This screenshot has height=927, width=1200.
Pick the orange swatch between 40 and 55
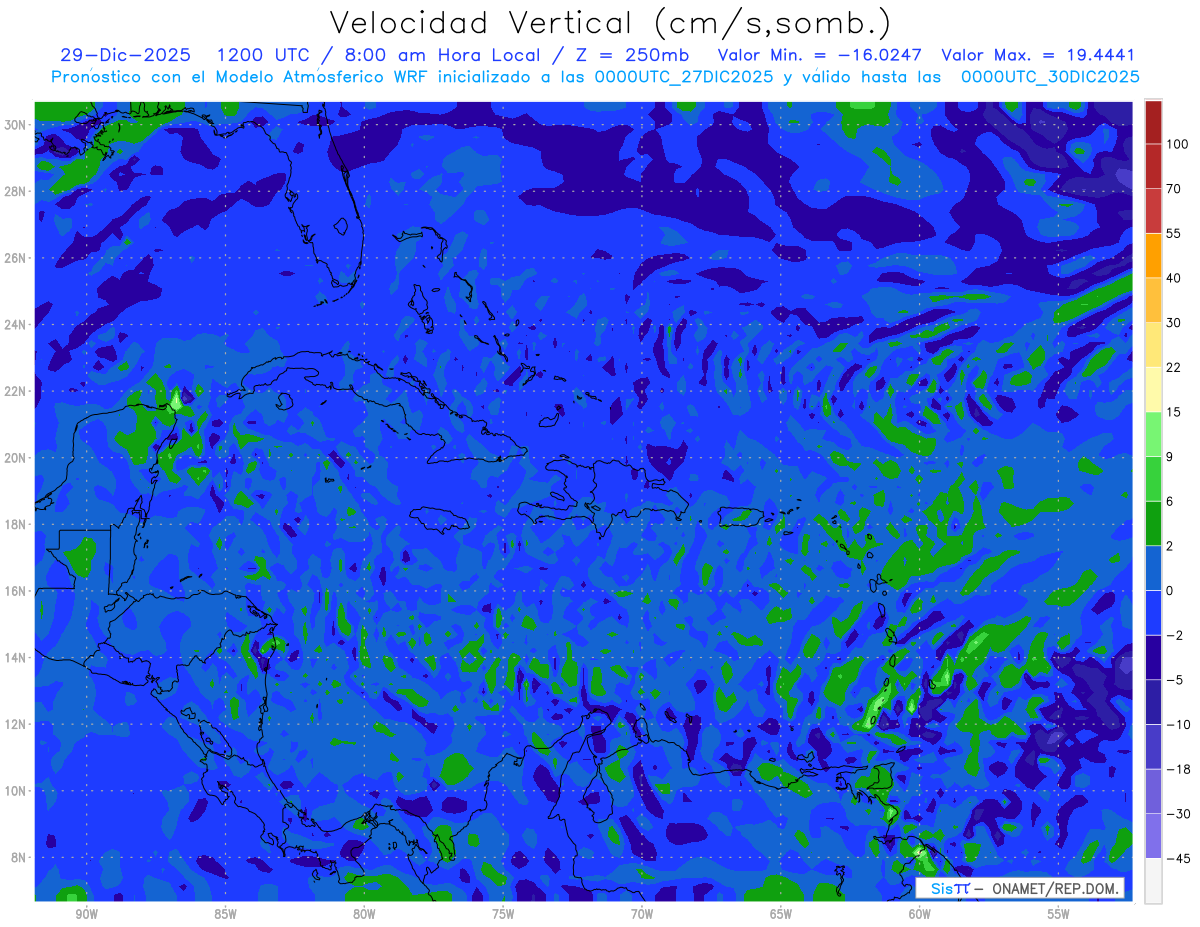click(x=1153, y=255)
